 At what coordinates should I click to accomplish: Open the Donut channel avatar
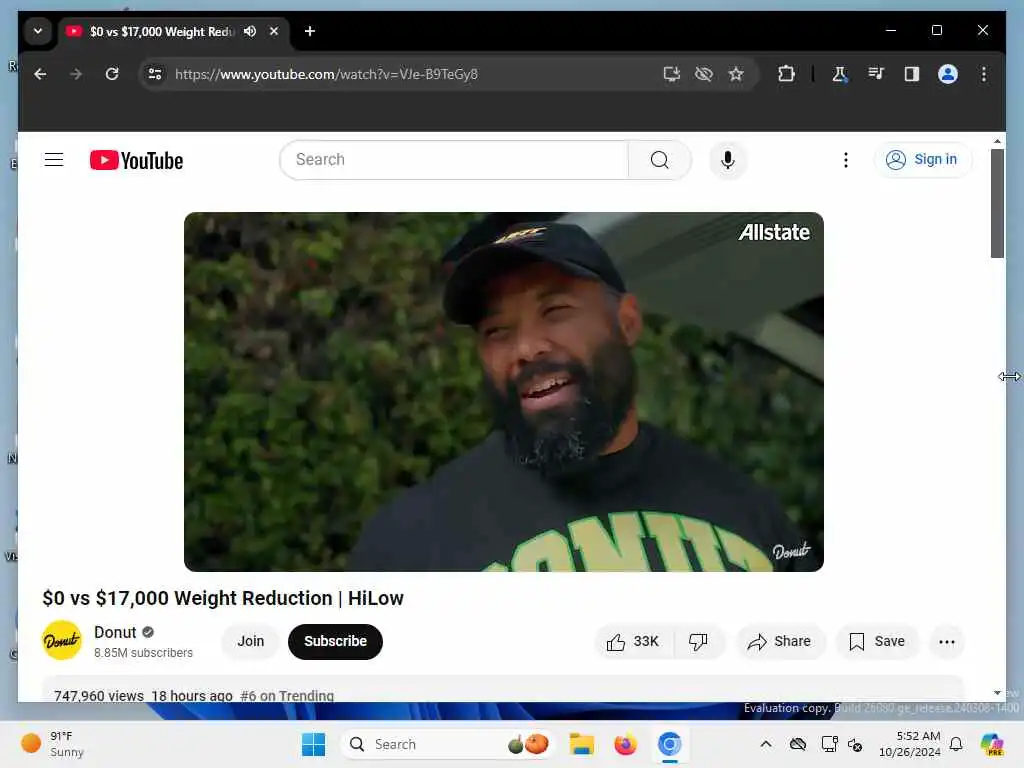[x=62, y=641]
